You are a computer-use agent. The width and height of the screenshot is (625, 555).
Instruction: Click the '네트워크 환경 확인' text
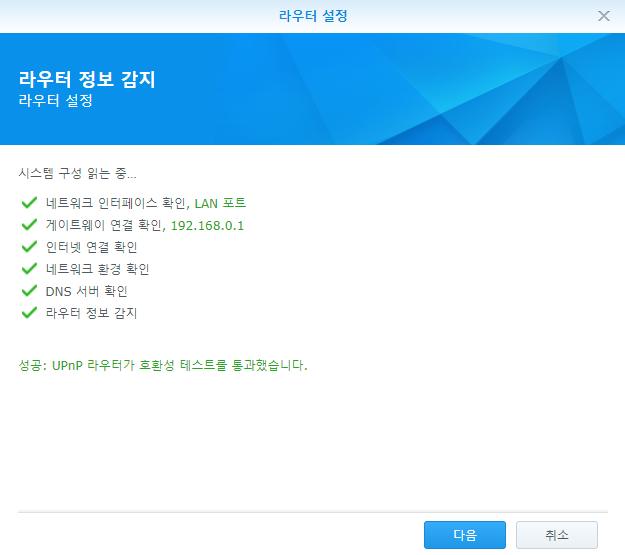98,269
